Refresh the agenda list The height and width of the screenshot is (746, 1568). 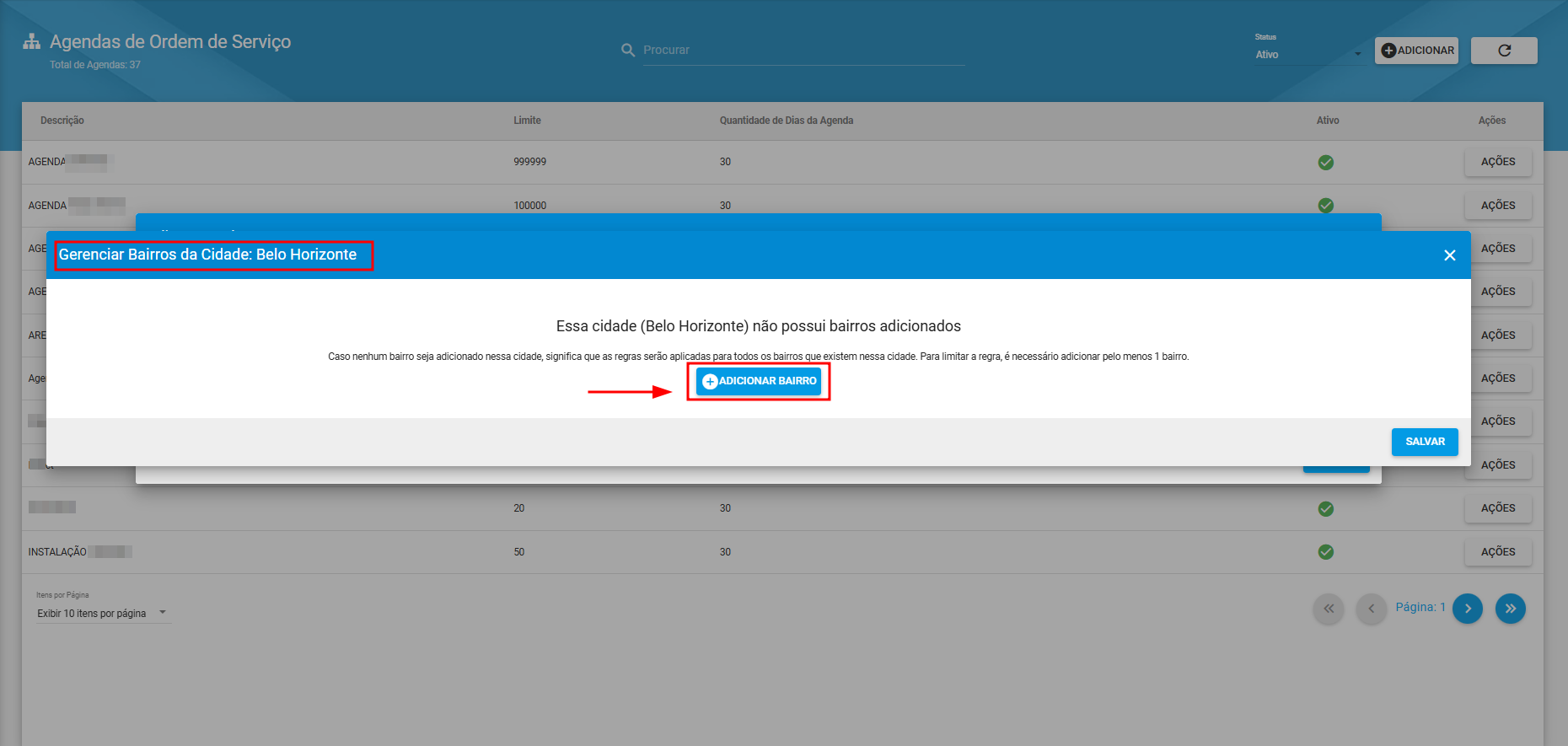pos(1504,51)
